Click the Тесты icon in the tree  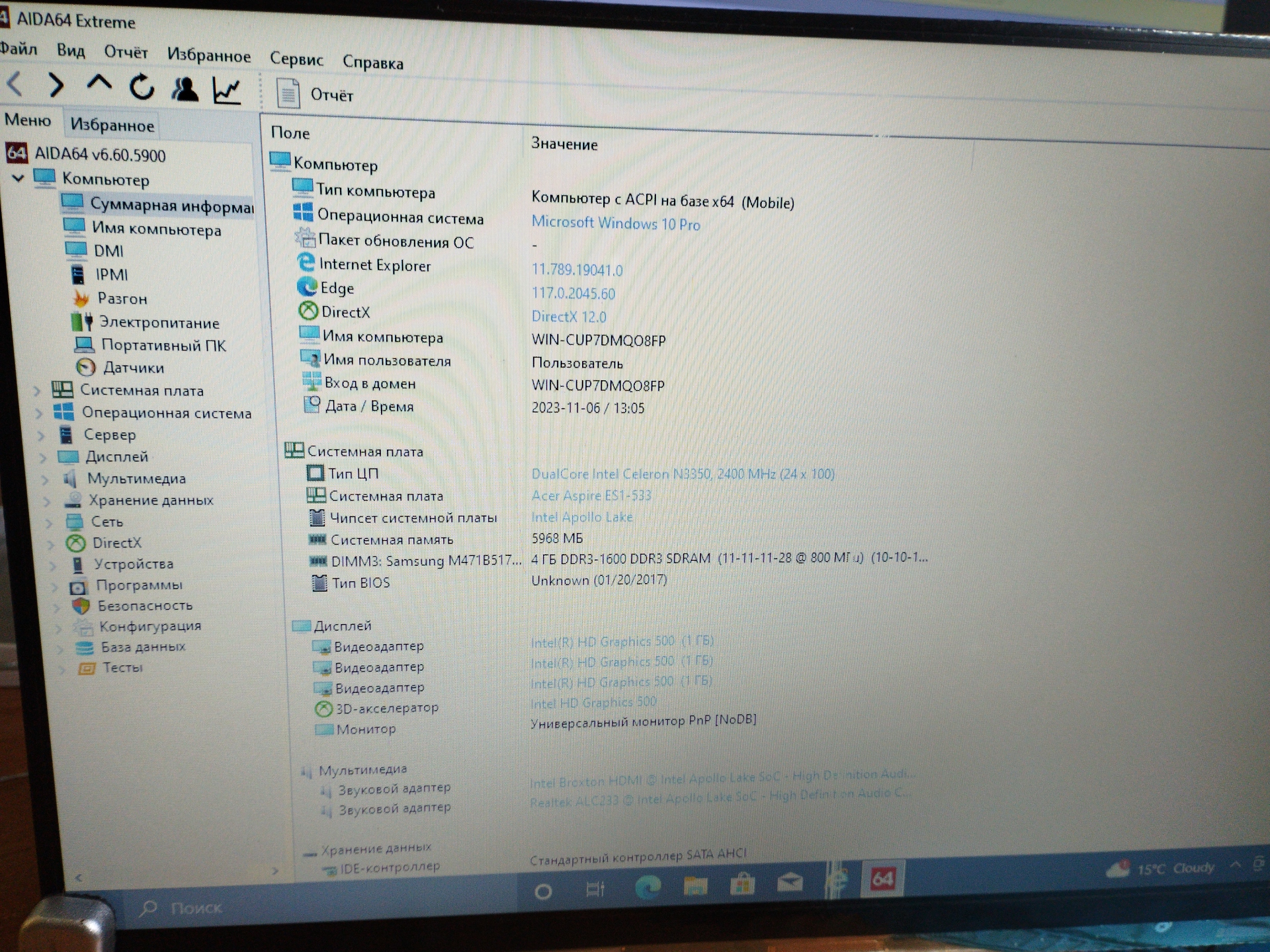click(87, 668)
